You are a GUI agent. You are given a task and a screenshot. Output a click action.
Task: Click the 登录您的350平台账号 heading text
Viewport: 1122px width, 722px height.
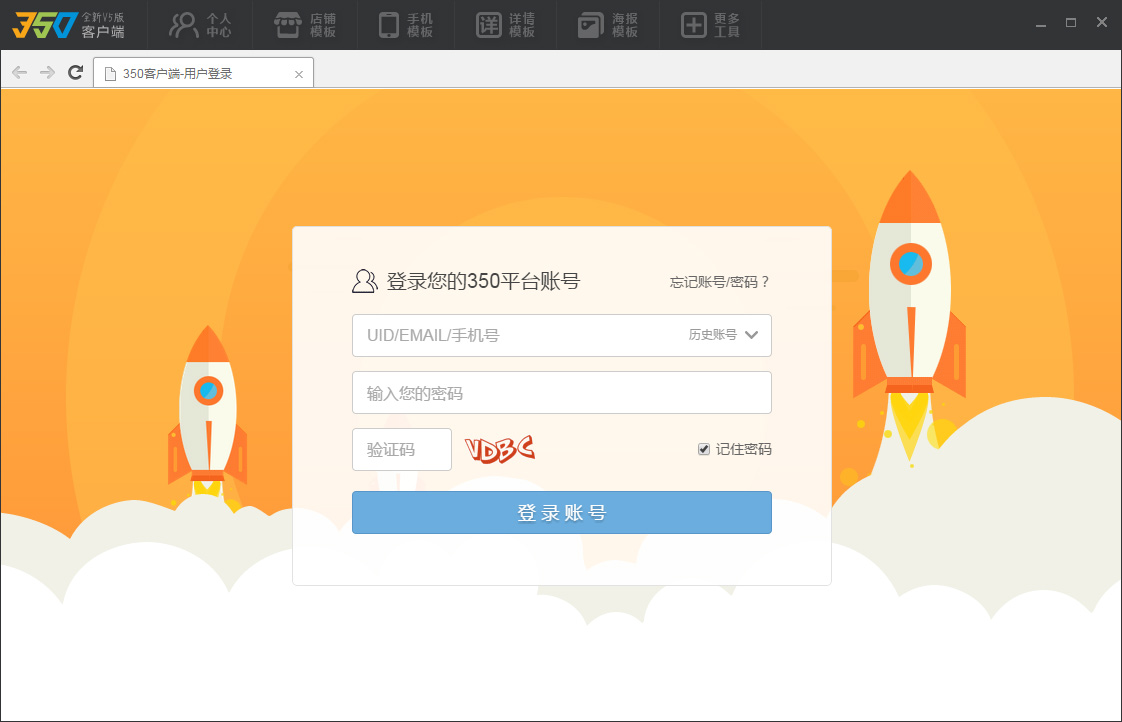(483, 281)
